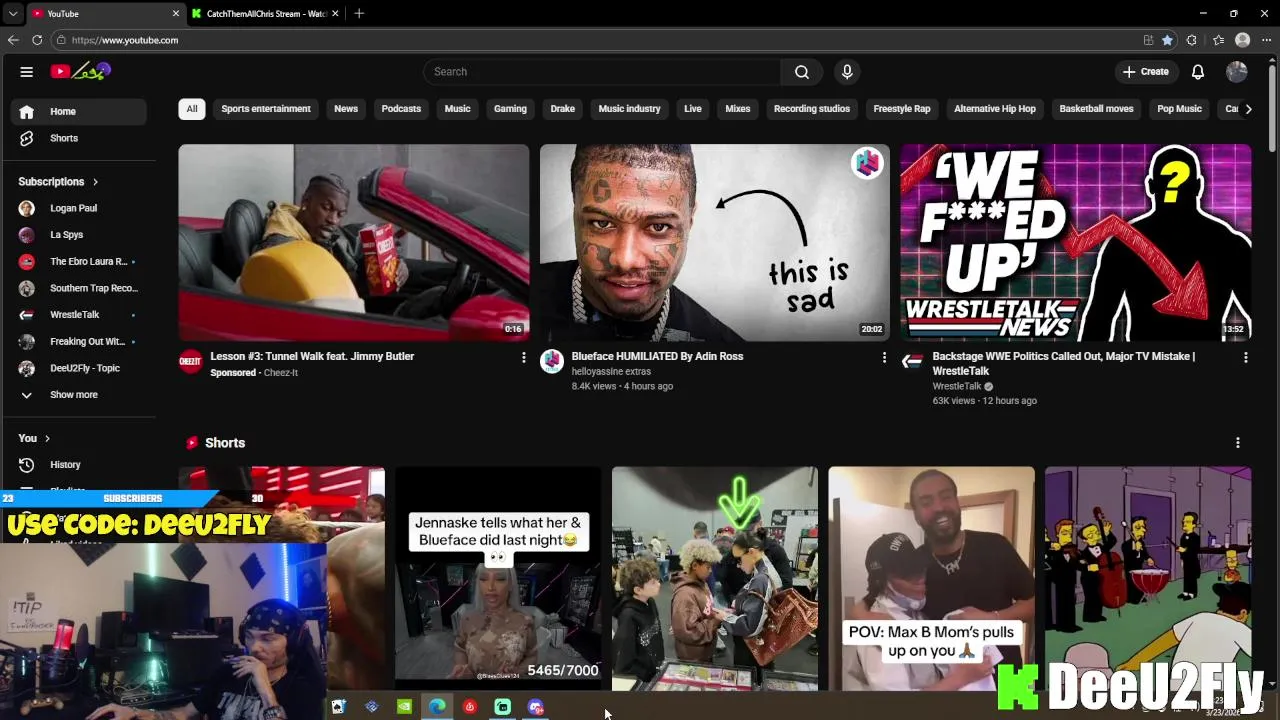The height and width of the screenshot is (720, 1280).
Task: Go back with browser back arrow
Action: 12,40
